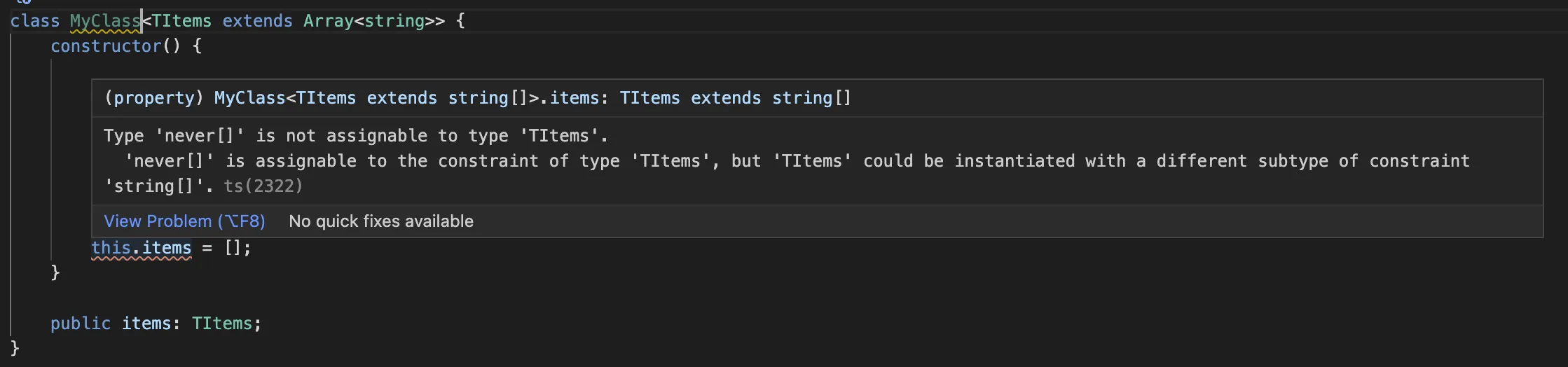Click TItems type parameter in class declaration

(x=181, y=21)
